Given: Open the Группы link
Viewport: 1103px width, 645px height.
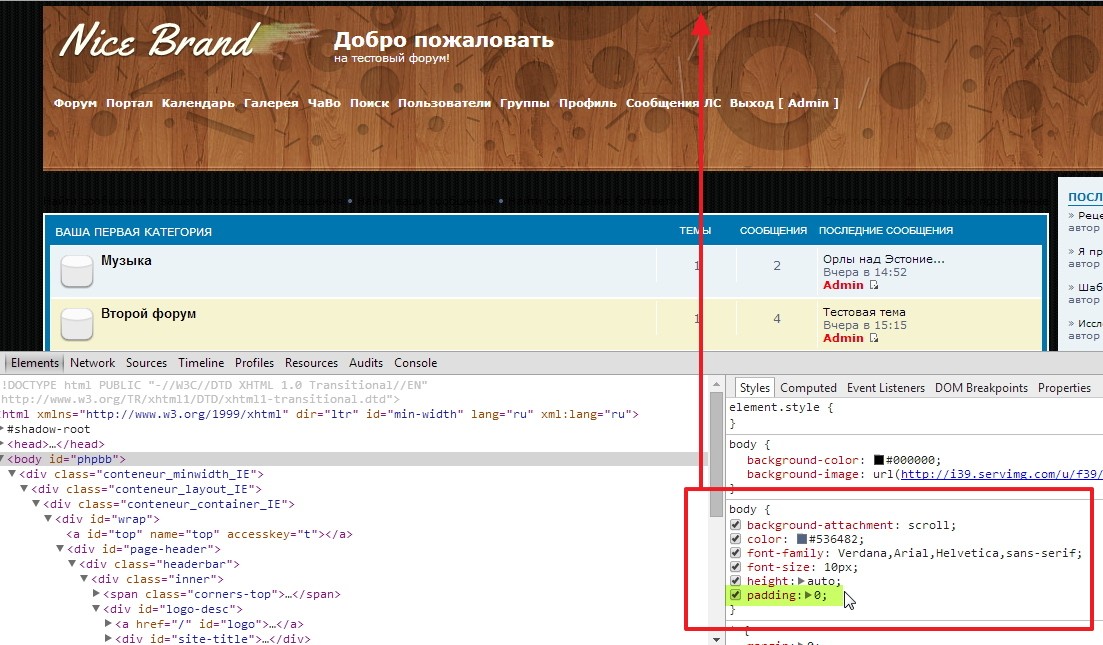Looking at the screenshot, I should (x=525, y=103).
